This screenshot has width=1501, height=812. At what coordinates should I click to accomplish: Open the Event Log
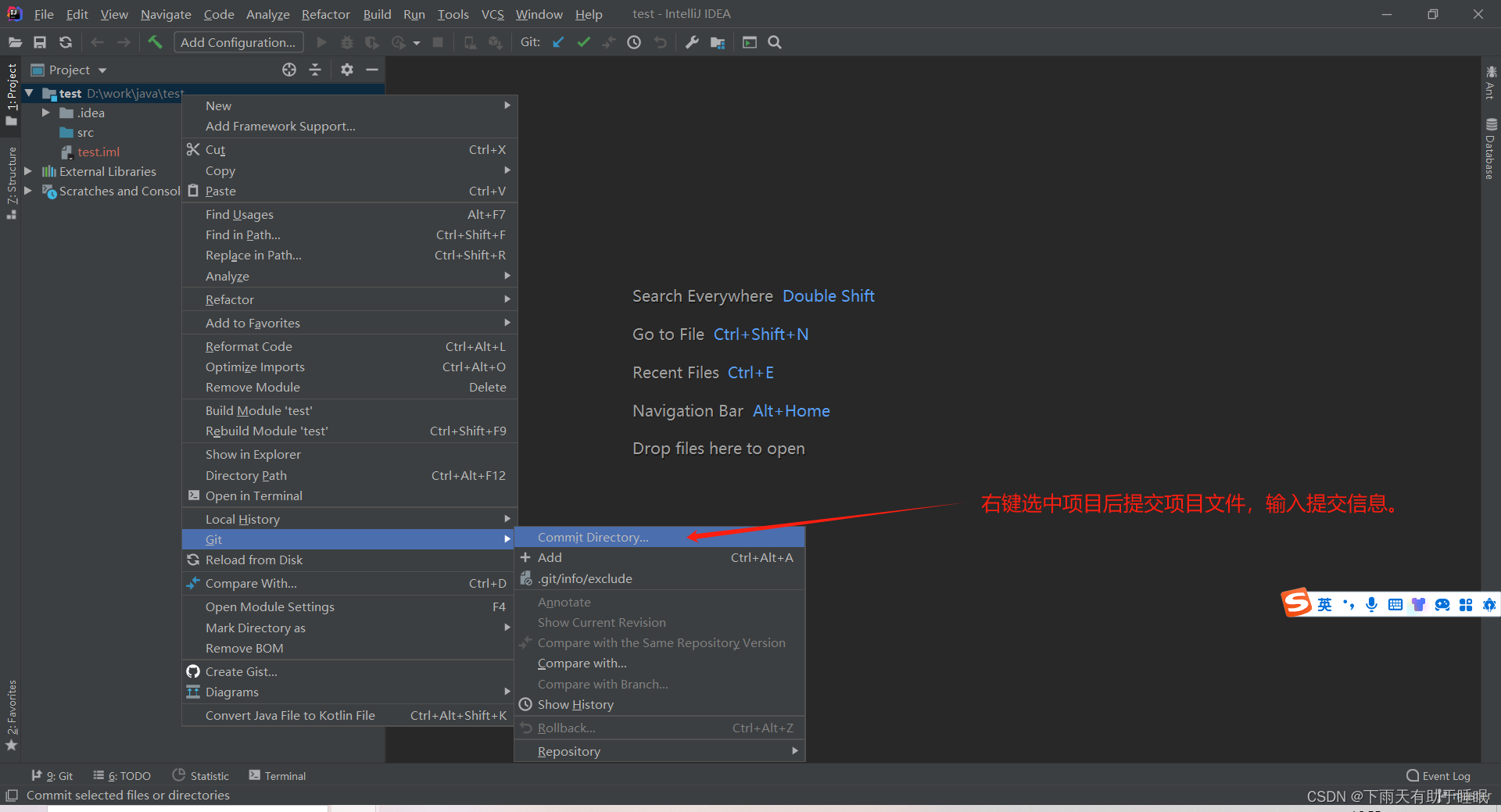[1438, 775]
